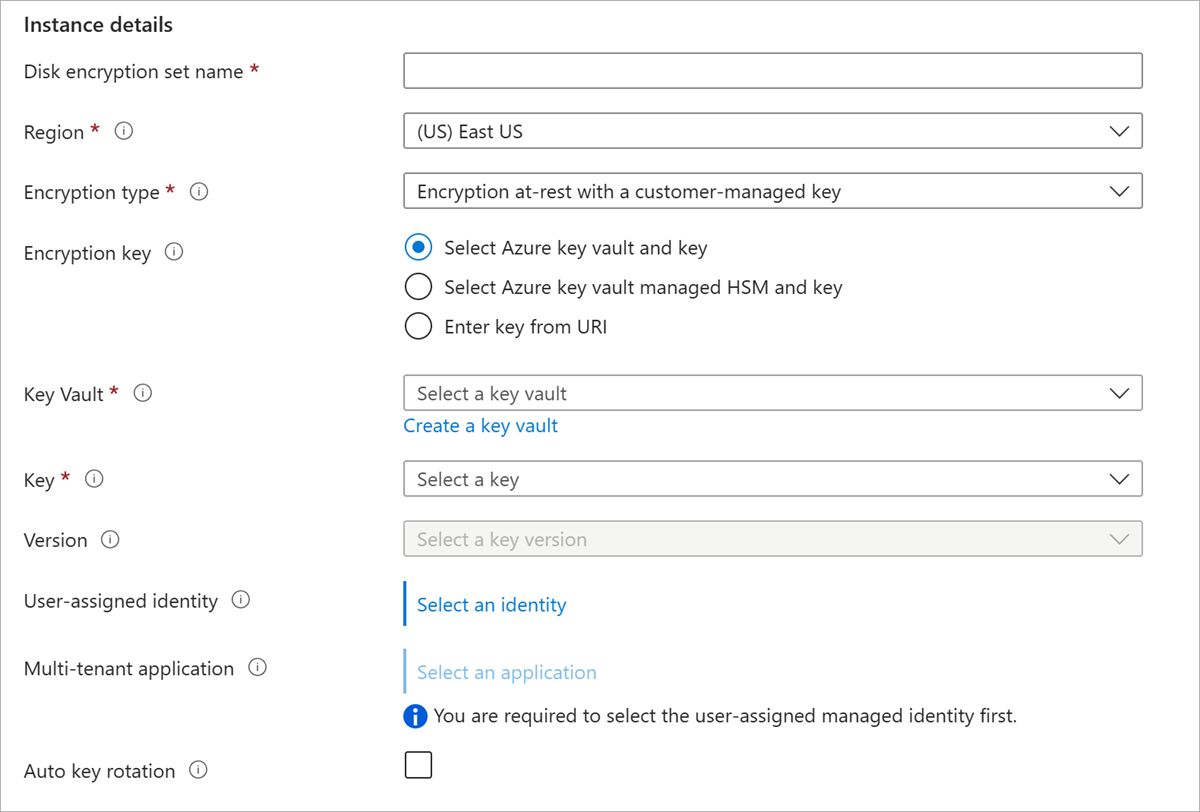This screenshot has width=1200, height=812.
Task: Click the Multi-tenant application info icon
Action: [x=257, y=668]
